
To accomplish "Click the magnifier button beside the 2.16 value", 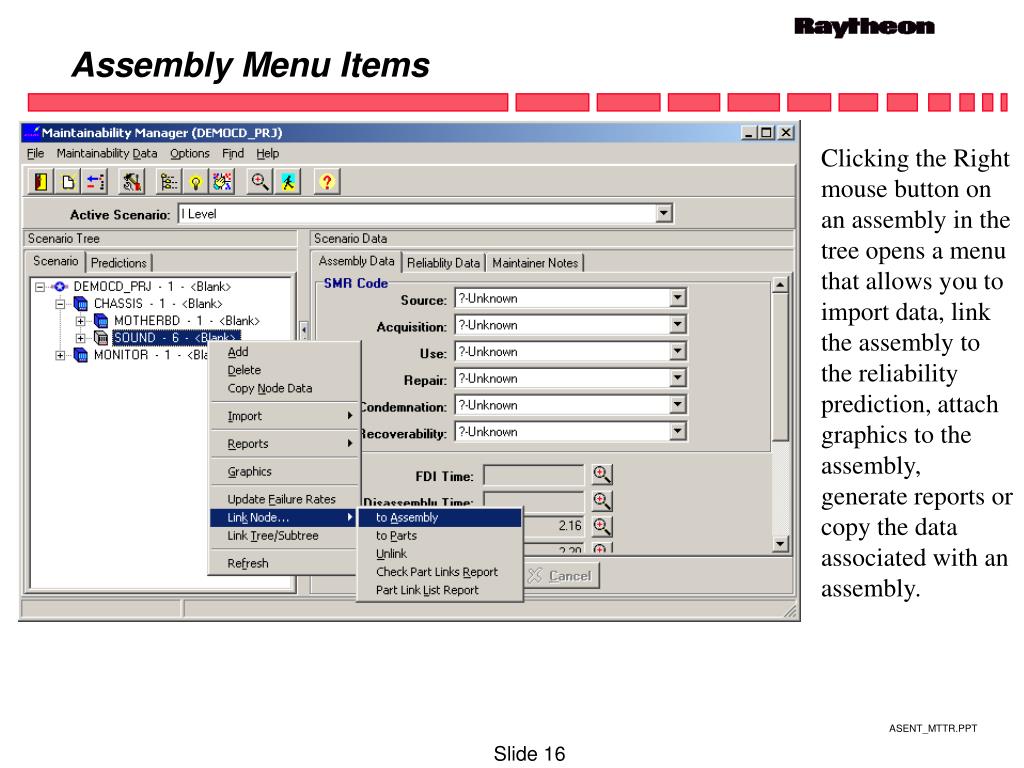I will [601, 526].
